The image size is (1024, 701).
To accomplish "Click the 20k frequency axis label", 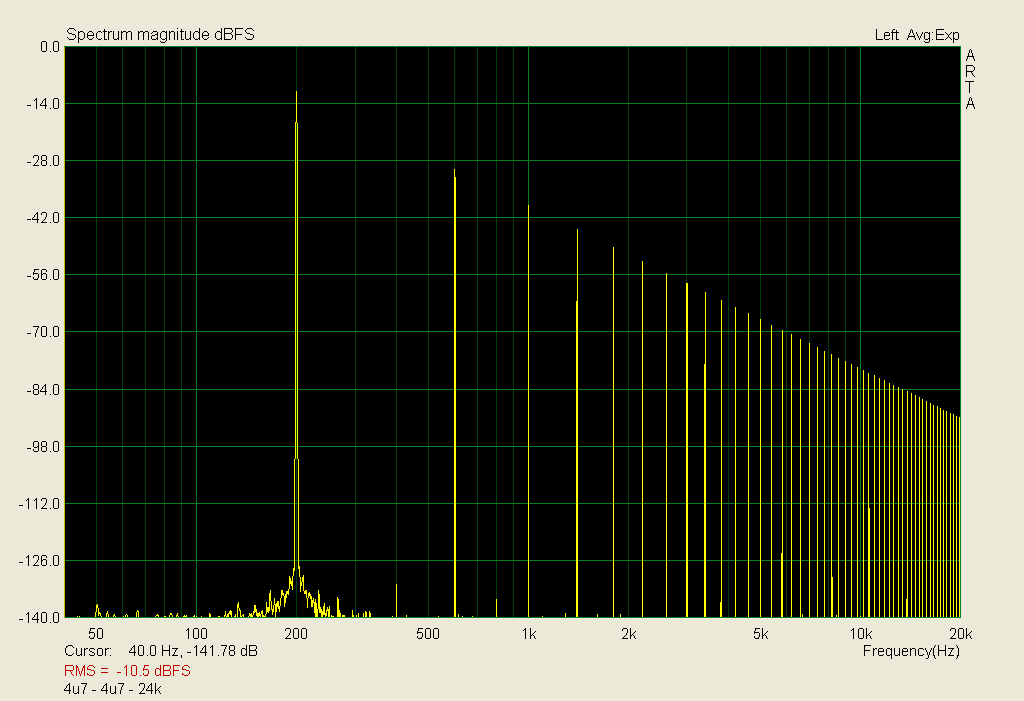I will click(x=961, y=634).
